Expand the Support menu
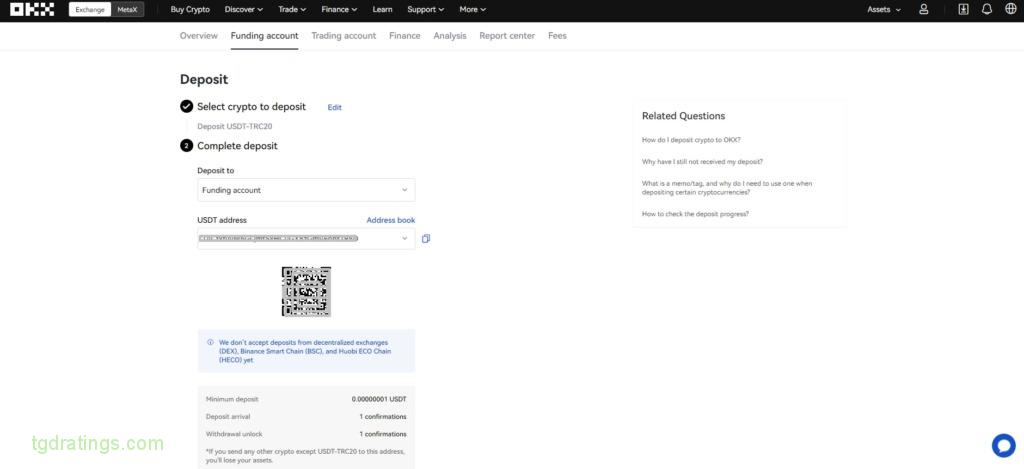This screenshot has height=469, width=1024. (x=425, y=10)
